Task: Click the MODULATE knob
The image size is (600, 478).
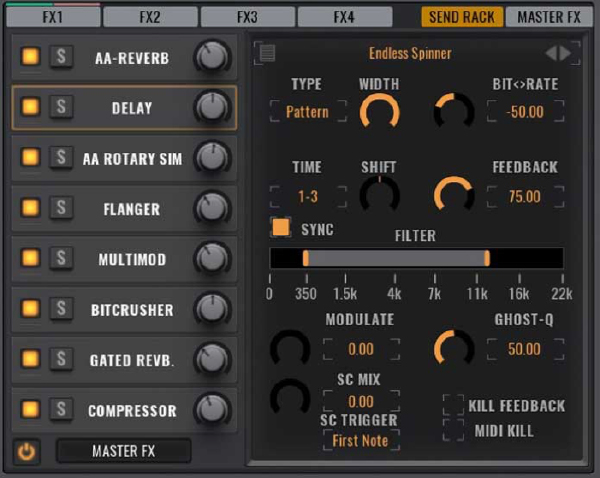Action: [290, 349]
